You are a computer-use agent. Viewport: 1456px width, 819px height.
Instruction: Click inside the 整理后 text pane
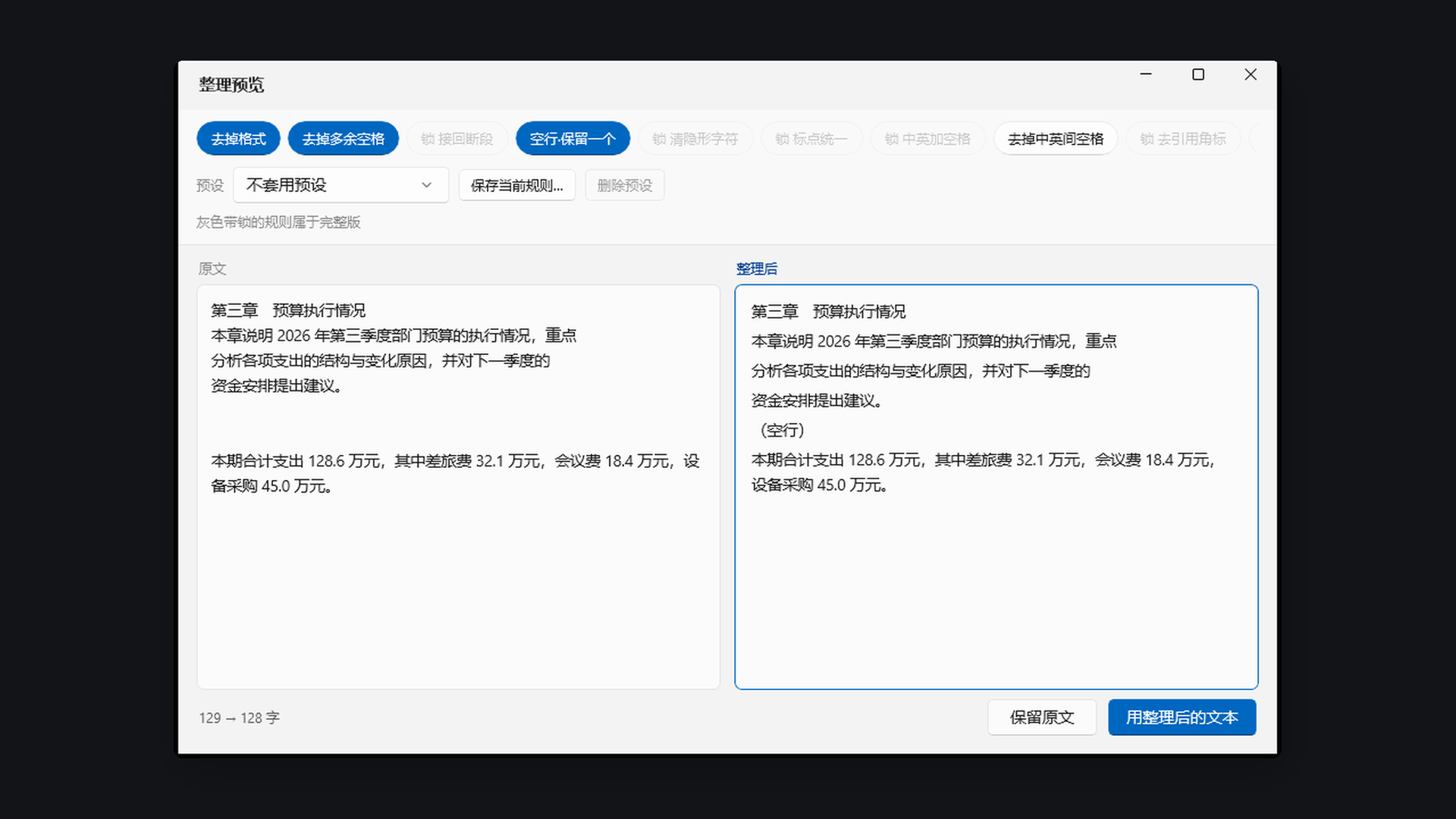[x=996, y=487]
